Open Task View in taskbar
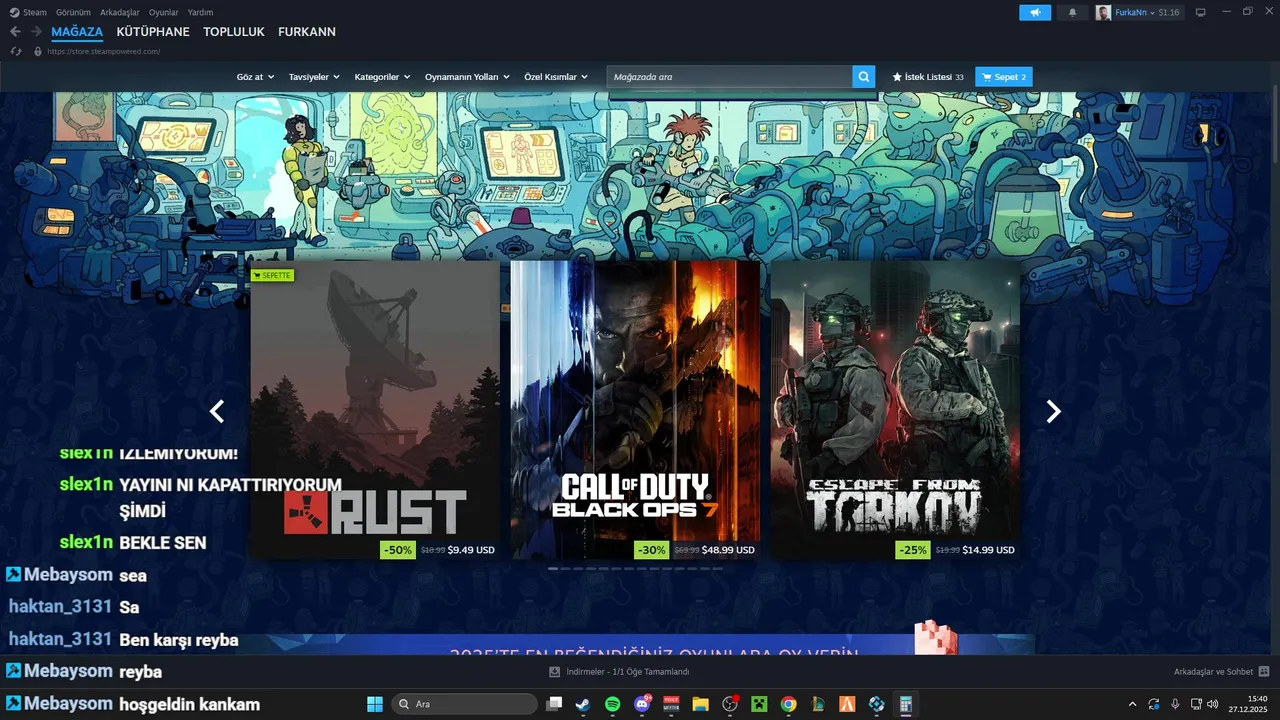The height and width of the screenshot is (720, 1280). [x=554, y=704]
